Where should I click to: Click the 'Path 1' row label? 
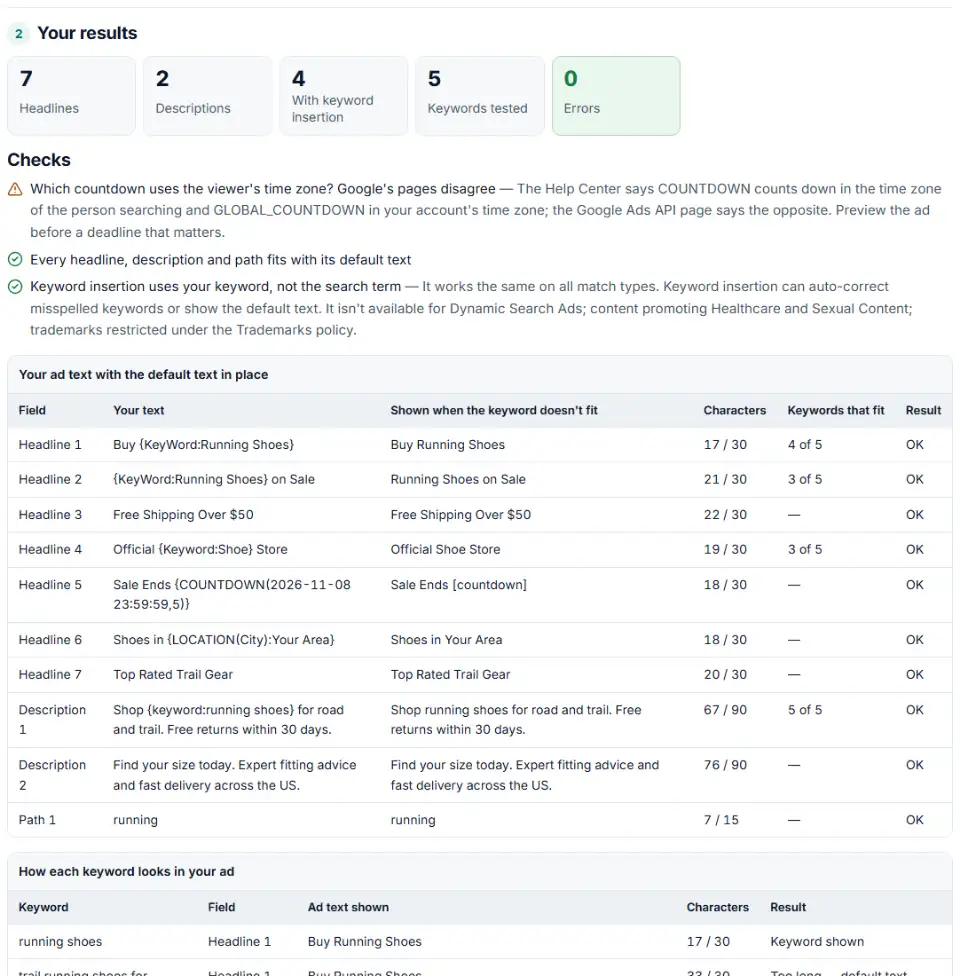click(x=37, y=820)
